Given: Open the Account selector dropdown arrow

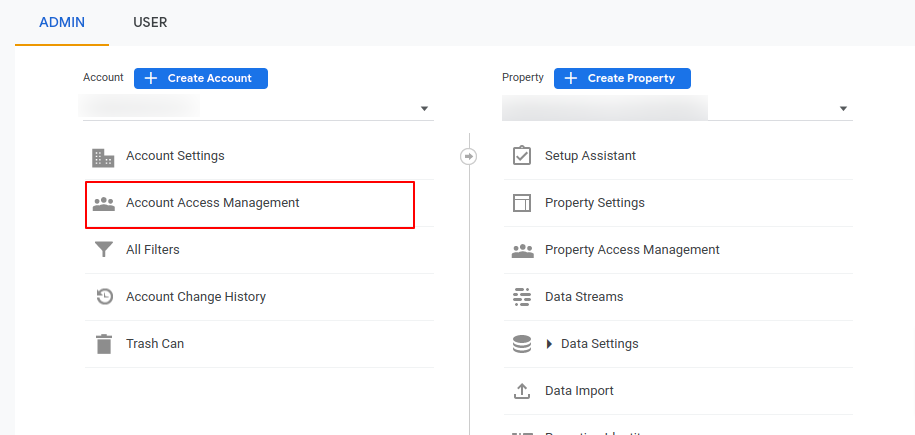Looking at the screenshot, I should (424, 109).
